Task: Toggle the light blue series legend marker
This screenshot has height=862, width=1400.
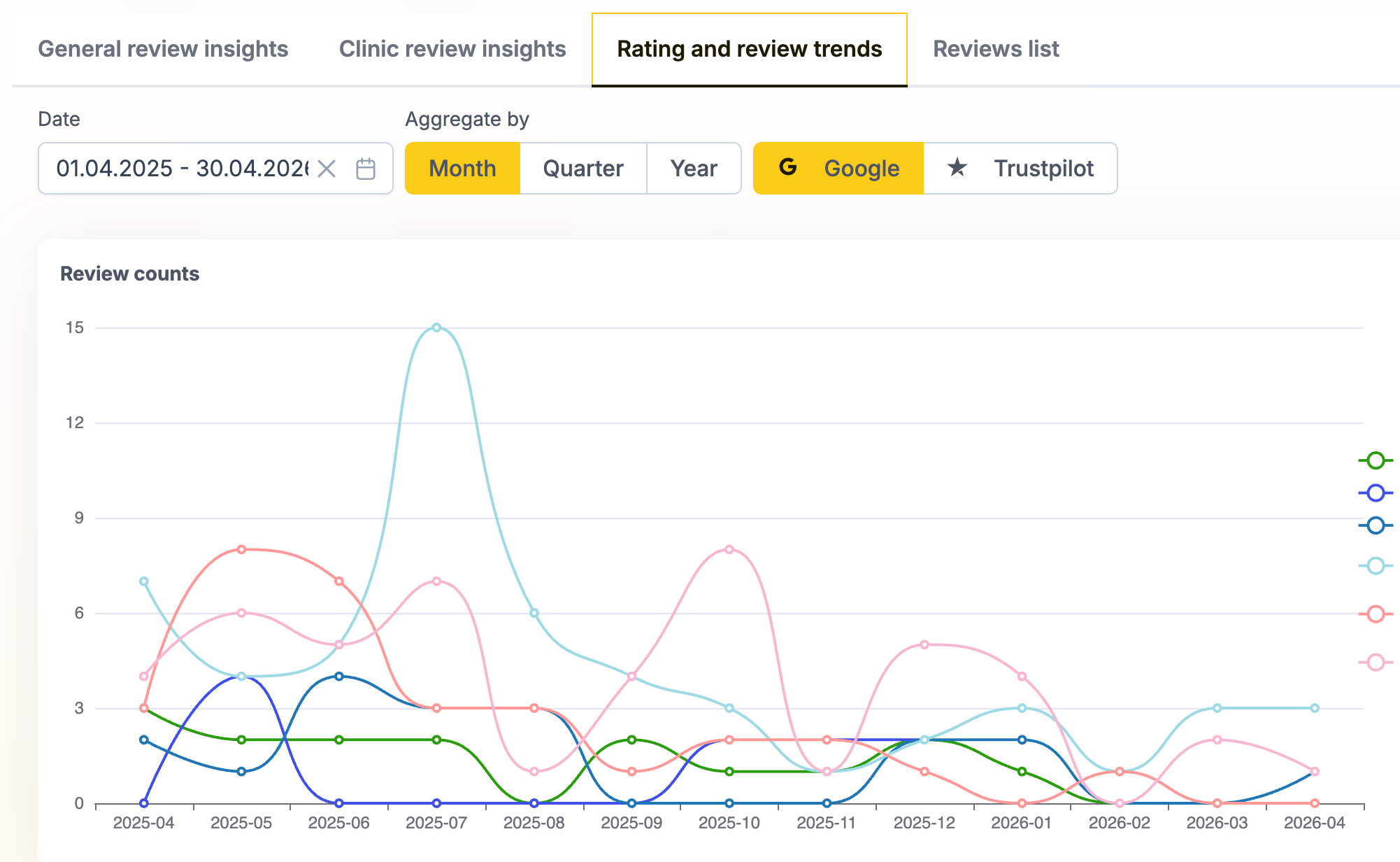Action: coord(1375,566)
